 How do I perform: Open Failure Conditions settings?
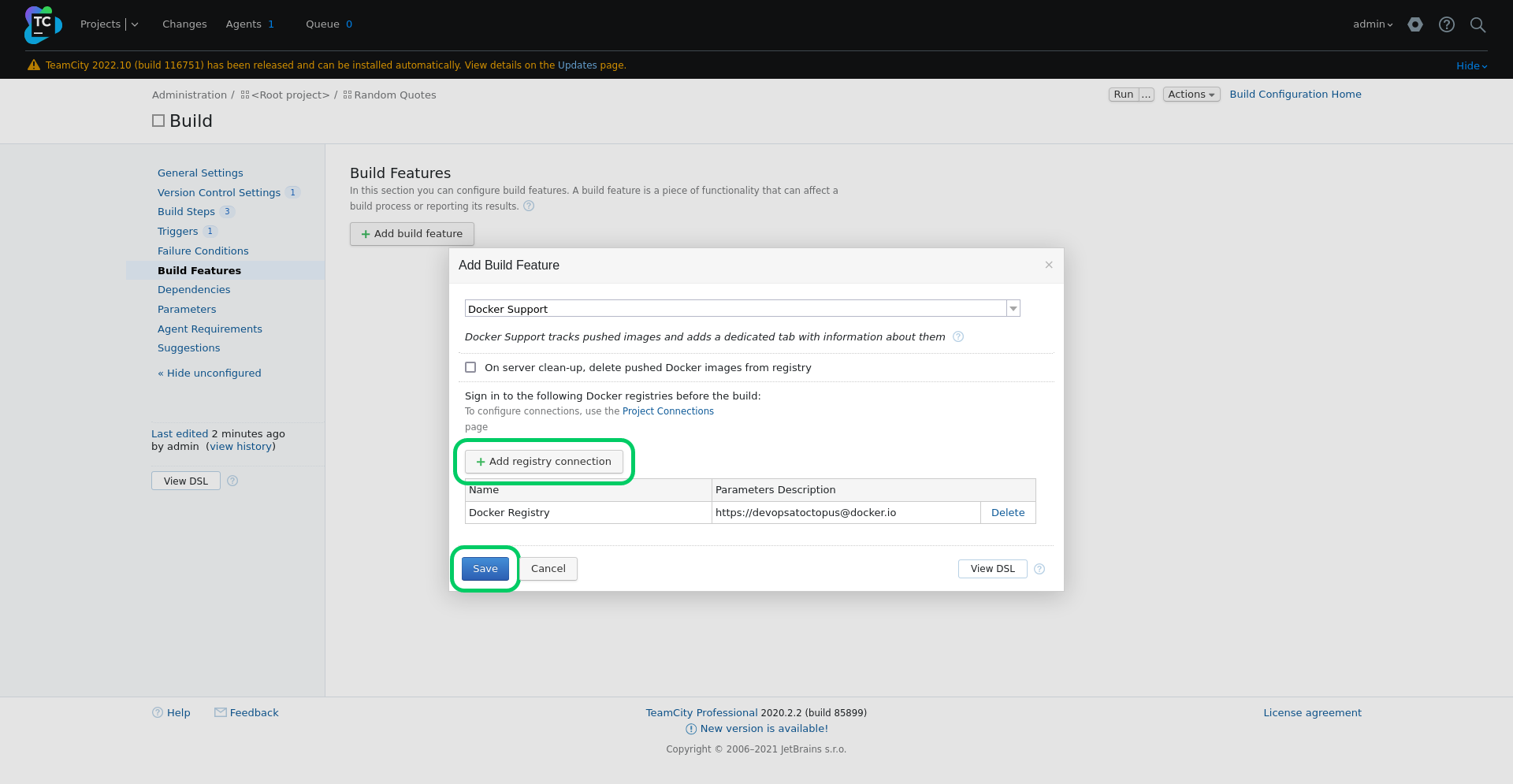[x=203, y=251]
